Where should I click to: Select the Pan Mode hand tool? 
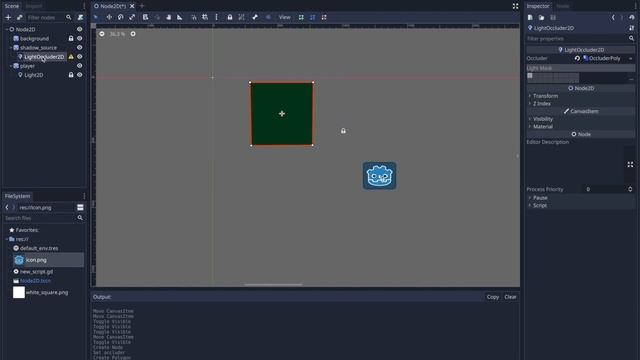(x=169, y=17)
